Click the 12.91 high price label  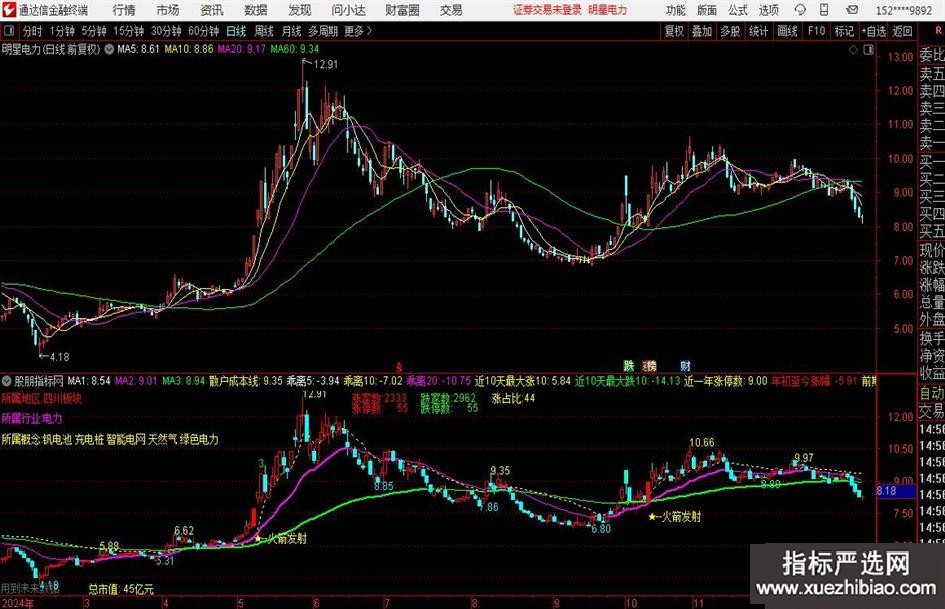(325, 64)
